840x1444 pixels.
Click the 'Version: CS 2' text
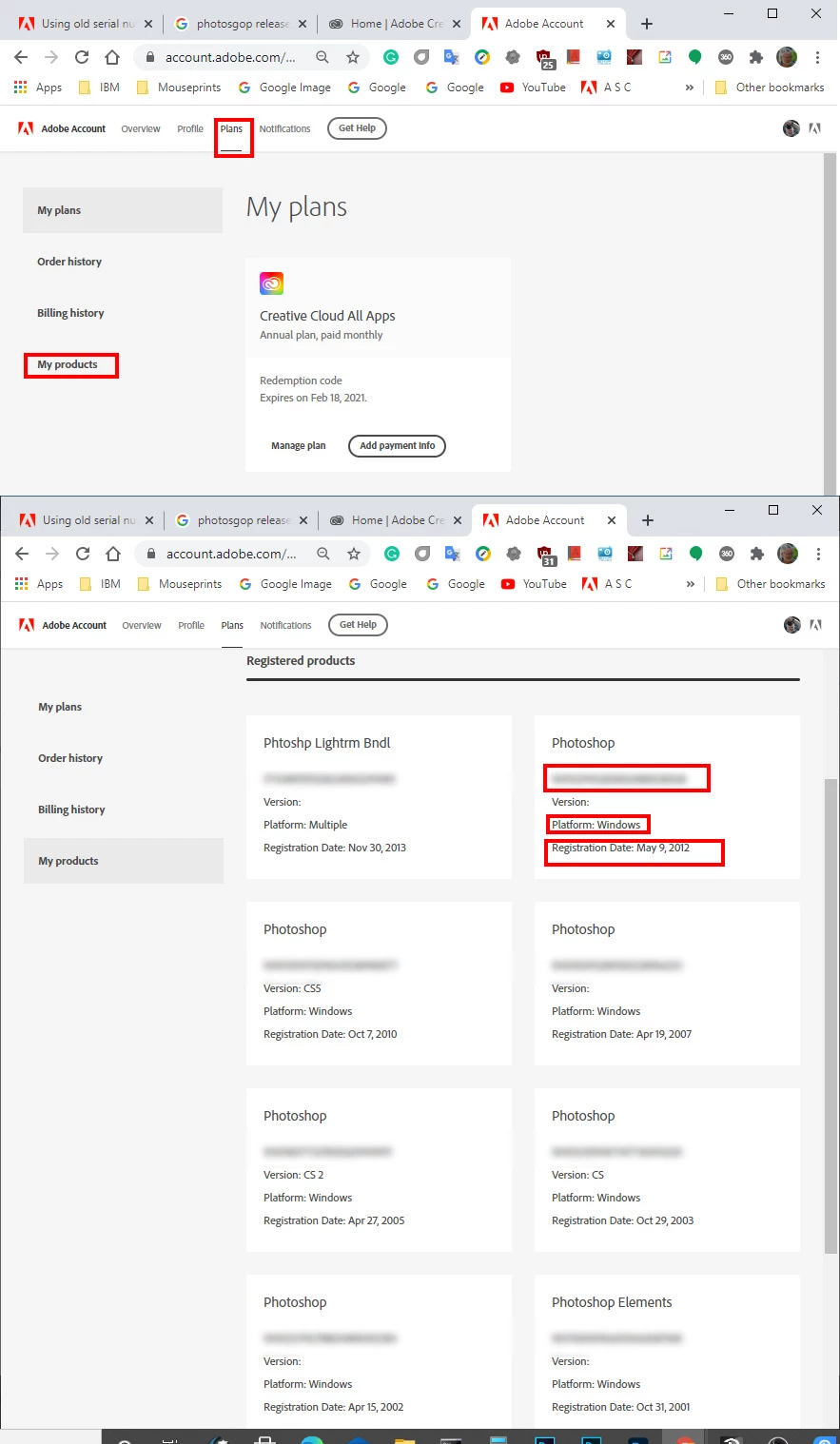click(x=294, y=1175)
